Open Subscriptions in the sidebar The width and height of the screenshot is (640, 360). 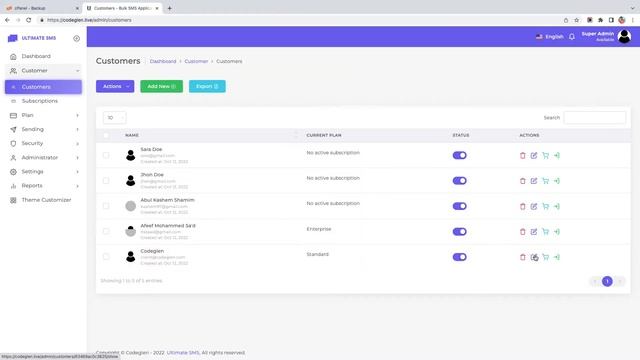43,101
